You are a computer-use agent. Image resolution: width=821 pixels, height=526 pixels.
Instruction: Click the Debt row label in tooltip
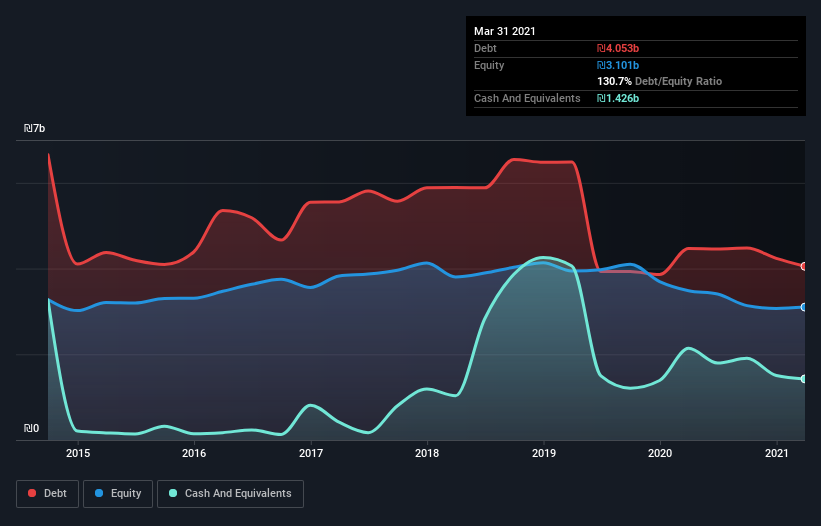(485, 48)
